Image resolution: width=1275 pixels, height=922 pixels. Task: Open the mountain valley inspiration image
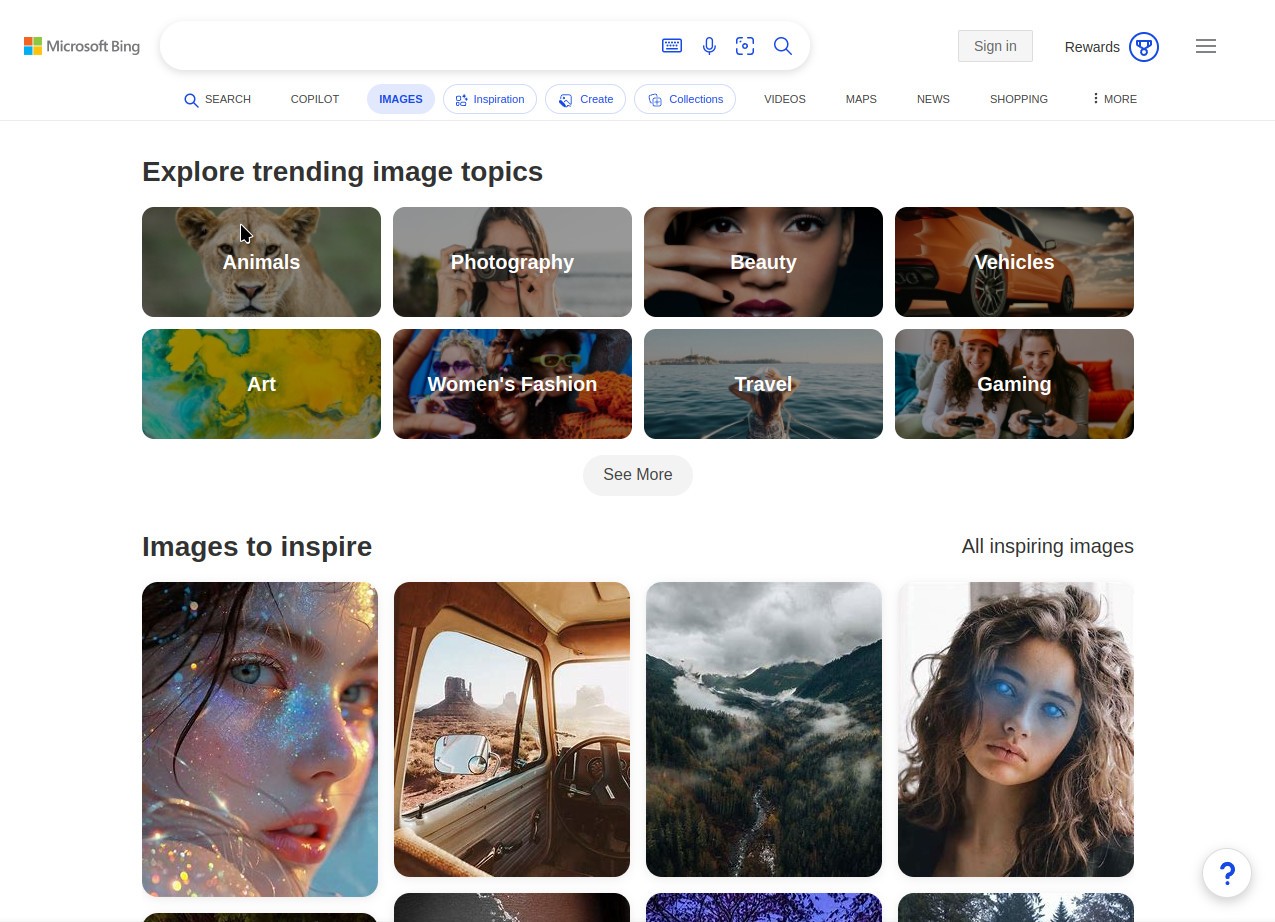pos(763,729)
